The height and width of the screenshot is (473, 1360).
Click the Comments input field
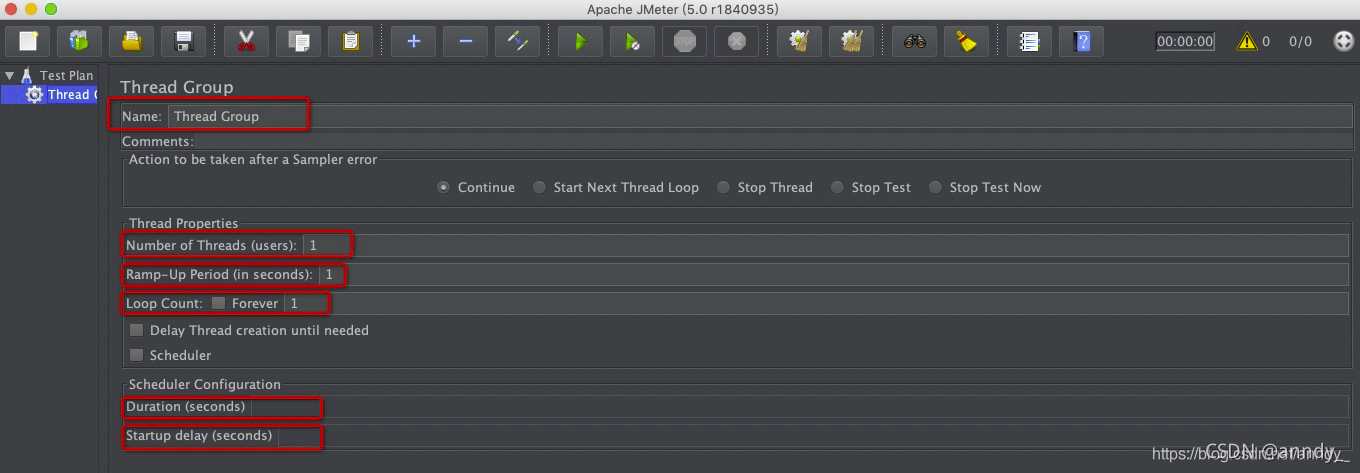point(771,142)
